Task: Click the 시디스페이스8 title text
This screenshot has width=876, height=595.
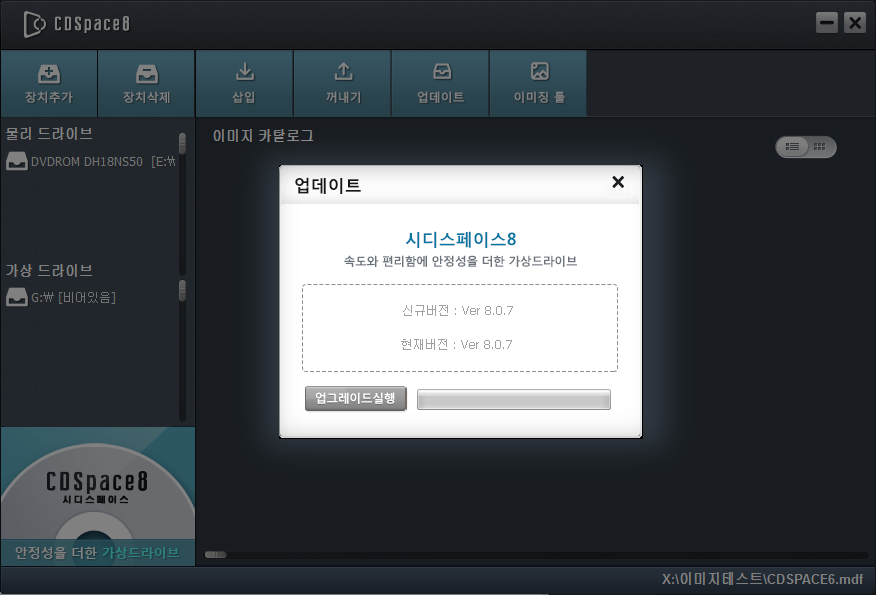Action: pyautogui.click(x=460, y=239)
